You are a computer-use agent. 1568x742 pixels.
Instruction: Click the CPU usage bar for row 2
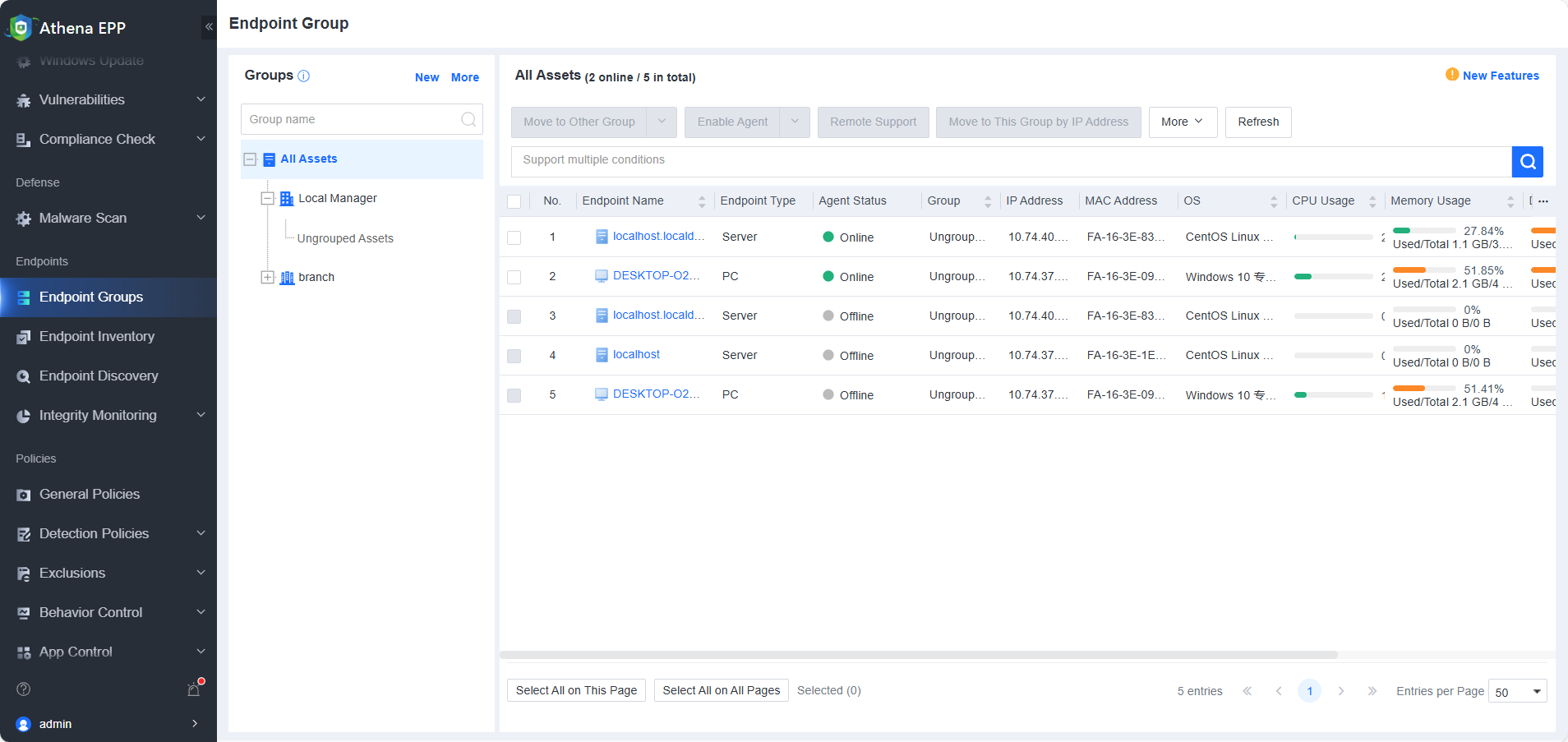pos(1333,277)
